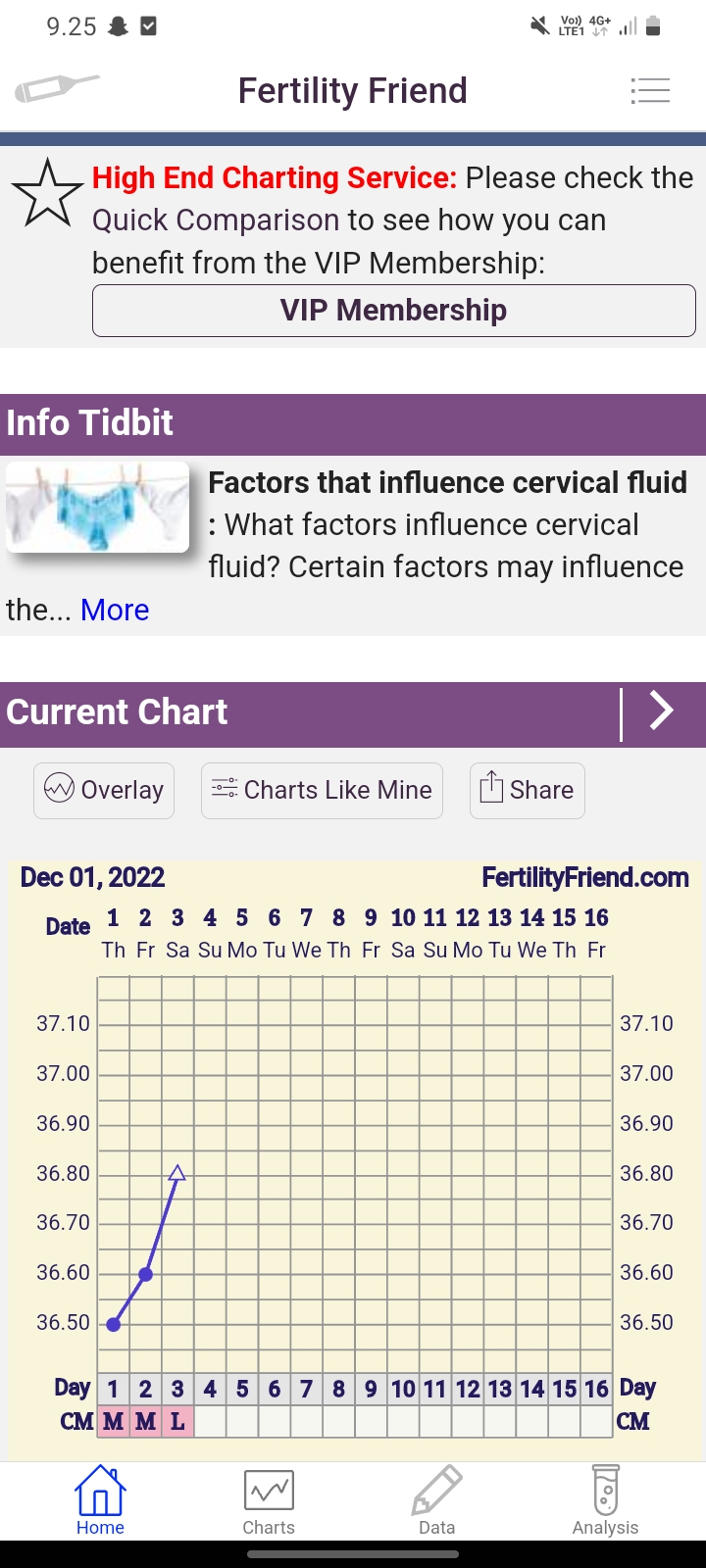The width and height of the screenshot is (706, 1568).
Task: Tap the cervical fluid article thumbnail
Action: [x=98, y=507]
